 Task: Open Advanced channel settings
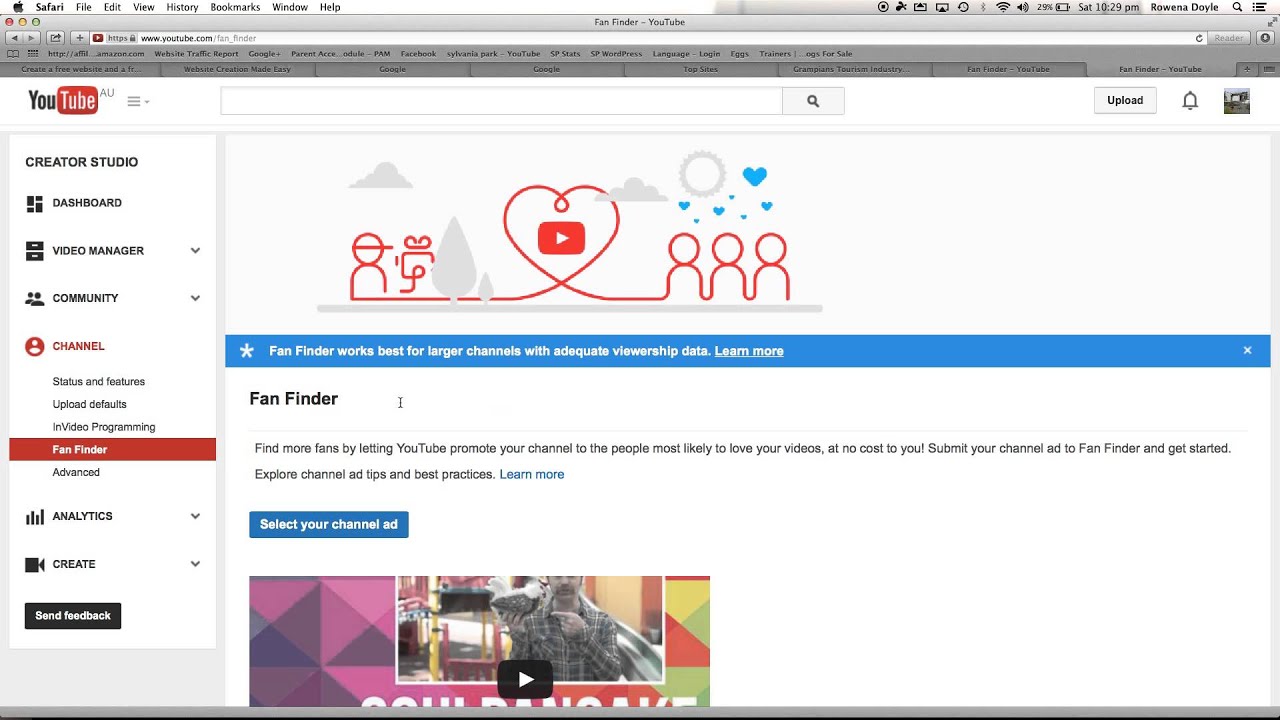point(76,473)
